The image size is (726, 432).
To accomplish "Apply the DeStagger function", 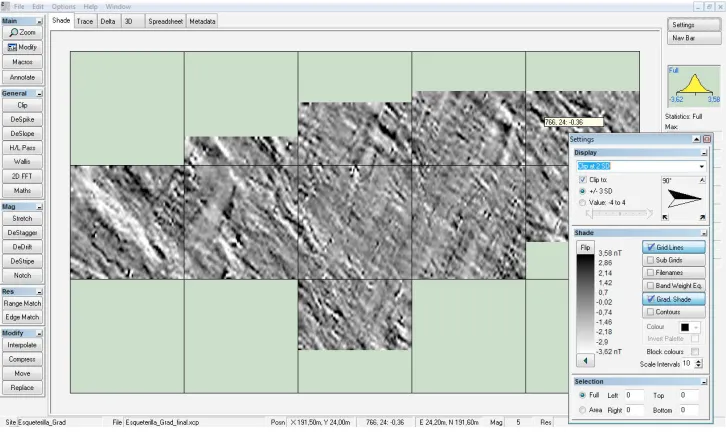I will (x=22, y=233).
